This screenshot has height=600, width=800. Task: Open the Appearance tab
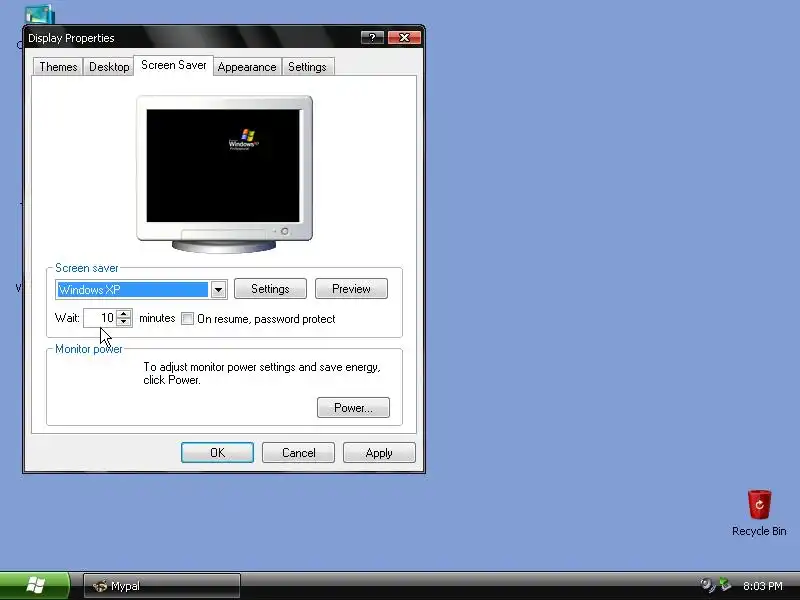coord(247,67)
